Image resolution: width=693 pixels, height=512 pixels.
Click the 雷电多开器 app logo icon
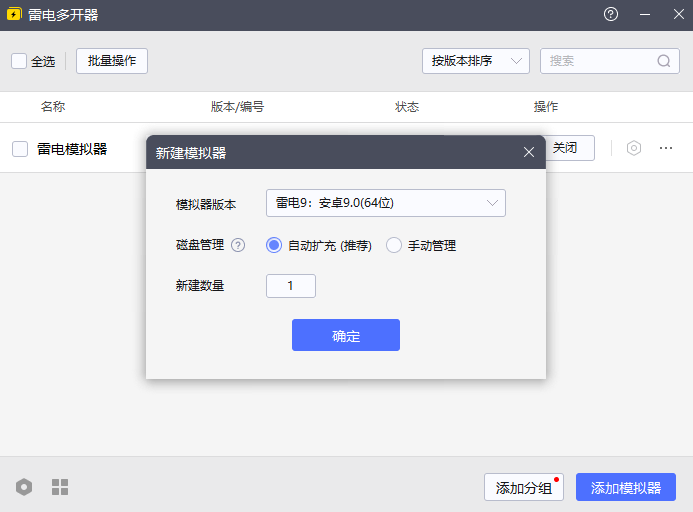tap(14, 15)
